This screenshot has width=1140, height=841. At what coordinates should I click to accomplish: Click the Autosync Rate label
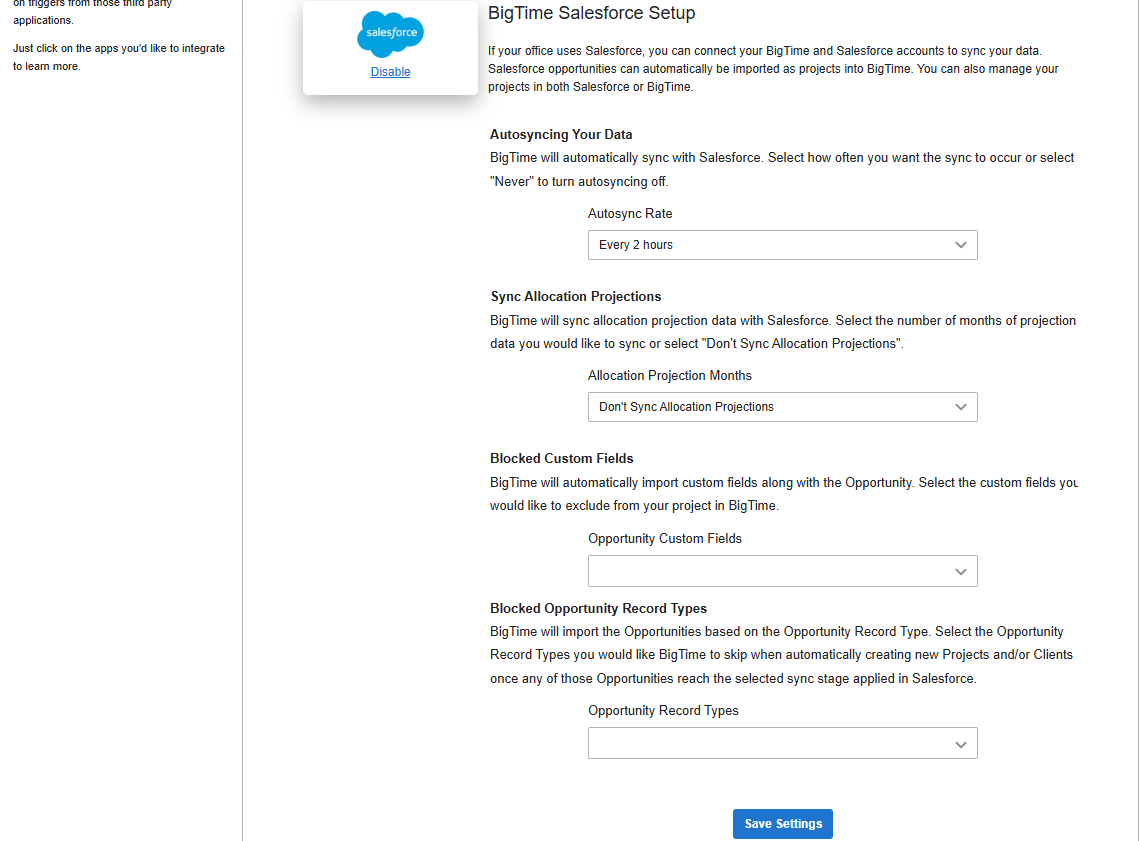(630, 214)
